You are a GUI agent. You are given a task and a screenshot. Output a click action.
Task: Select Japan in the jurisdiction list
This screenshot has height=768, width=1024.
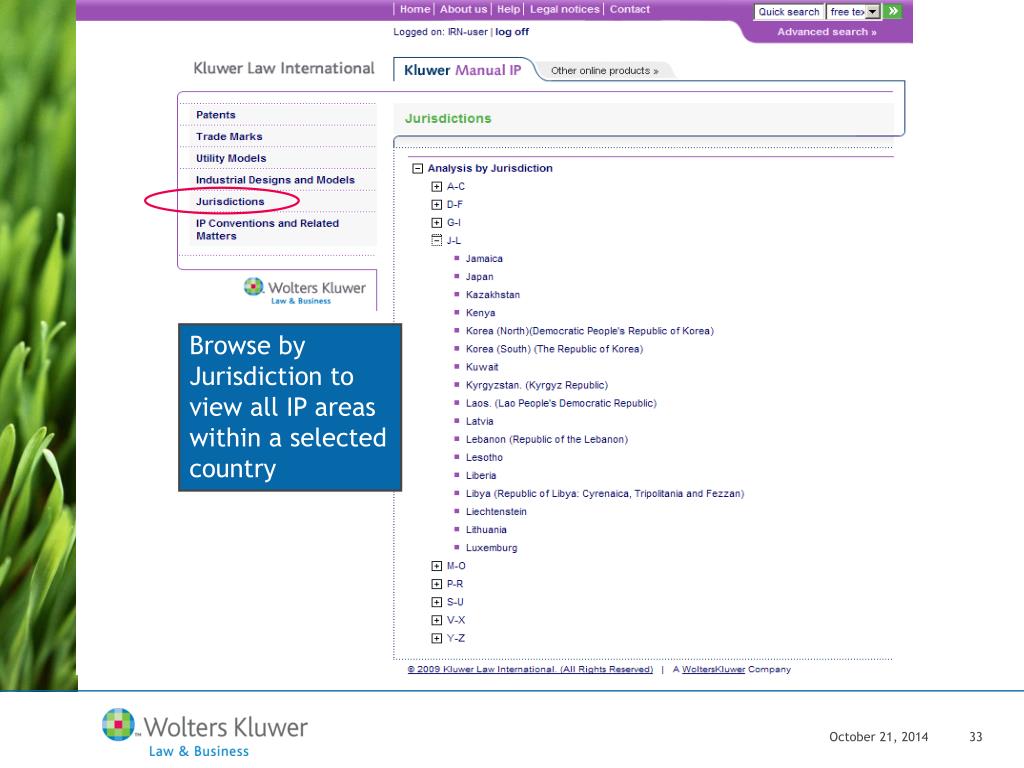pyautogui.click(x=479, y=277)
